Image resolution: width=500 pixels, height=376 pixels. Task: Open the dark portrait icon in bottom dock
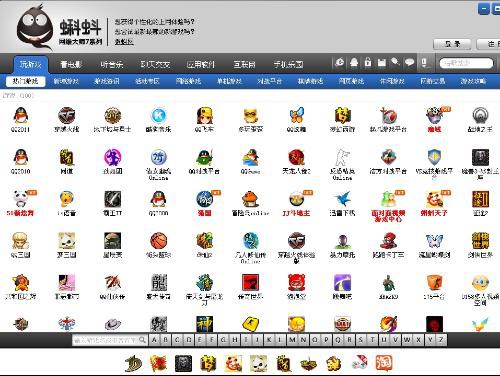183,363
